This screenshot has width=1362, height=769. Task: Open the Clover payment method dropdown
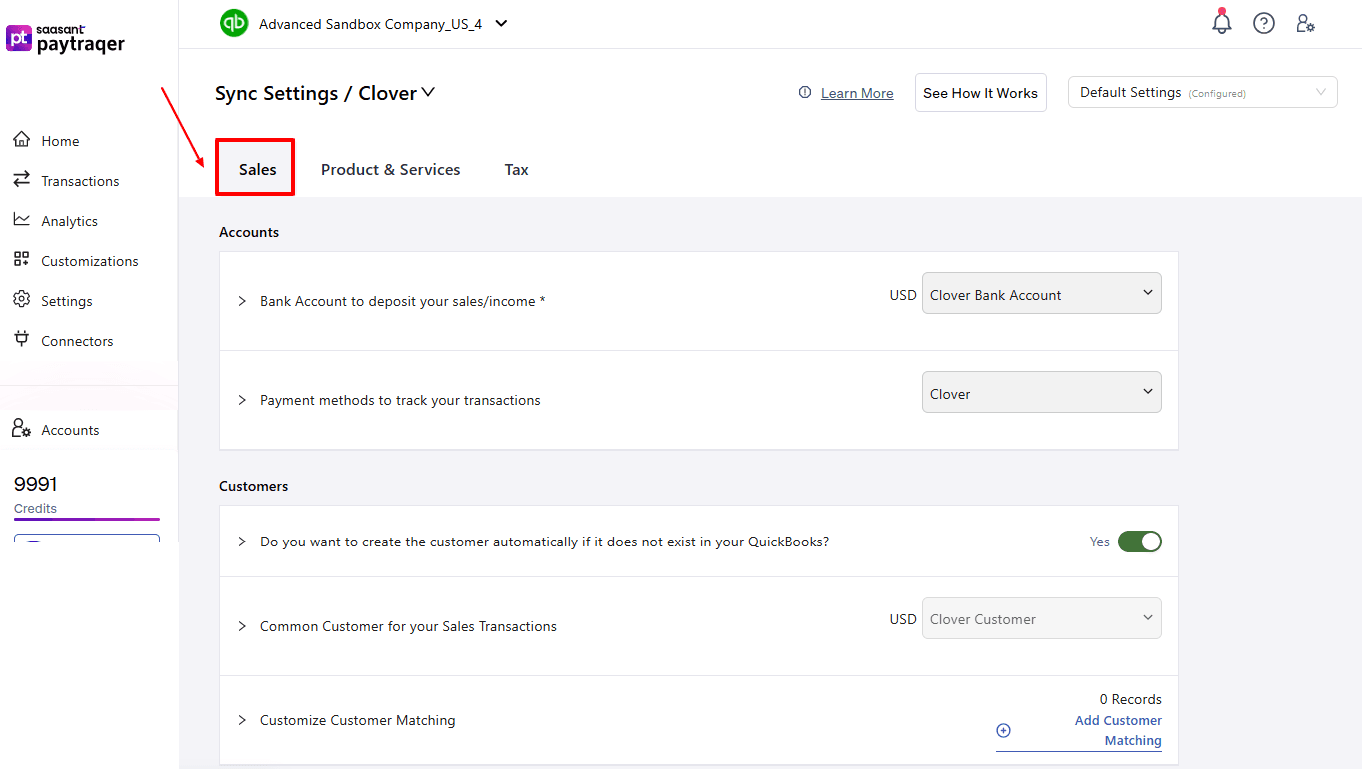(1042, 393)
